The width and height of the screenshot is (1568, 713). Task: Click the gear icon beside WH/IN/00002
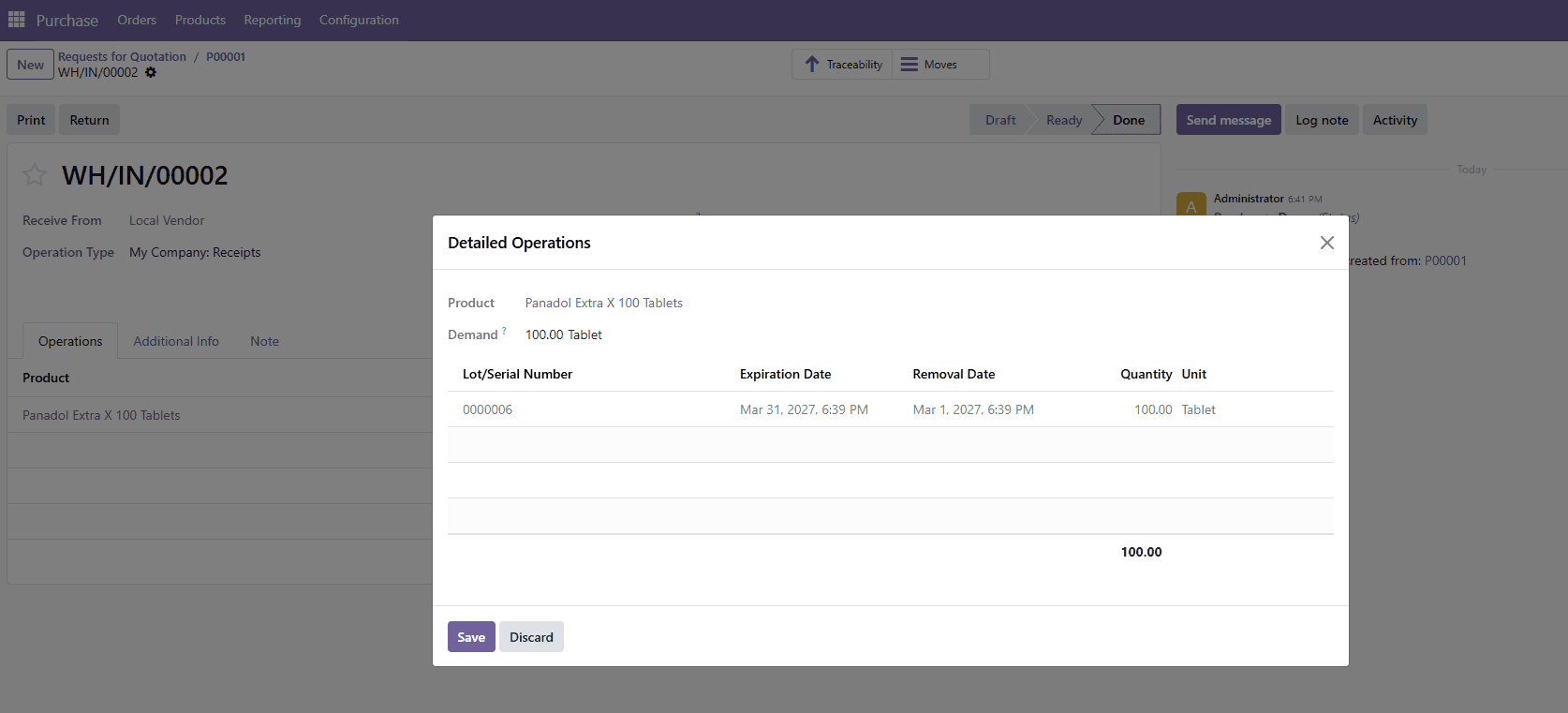[x=151, y=72]
